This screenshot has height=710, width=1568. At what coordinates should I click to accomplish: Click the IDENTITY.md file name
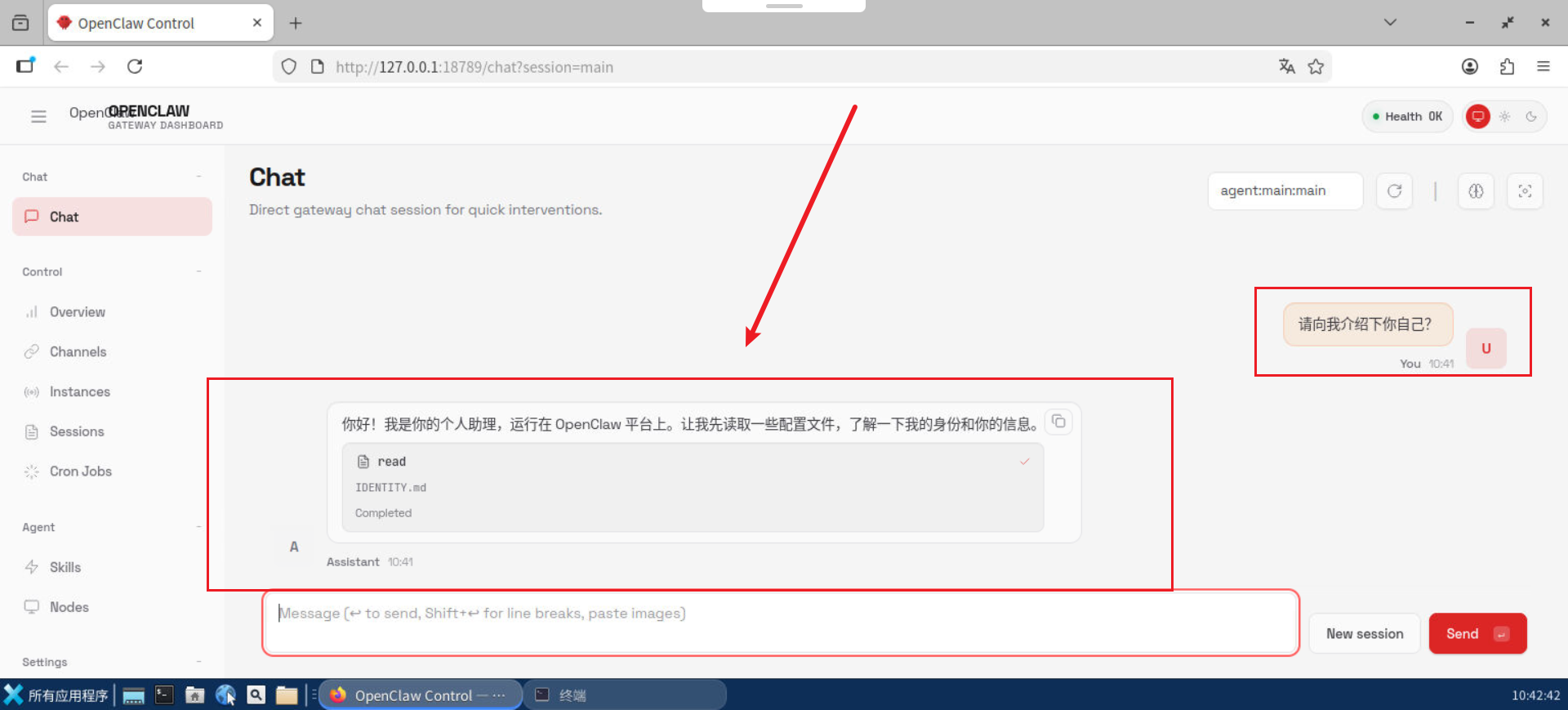(390, 488)
